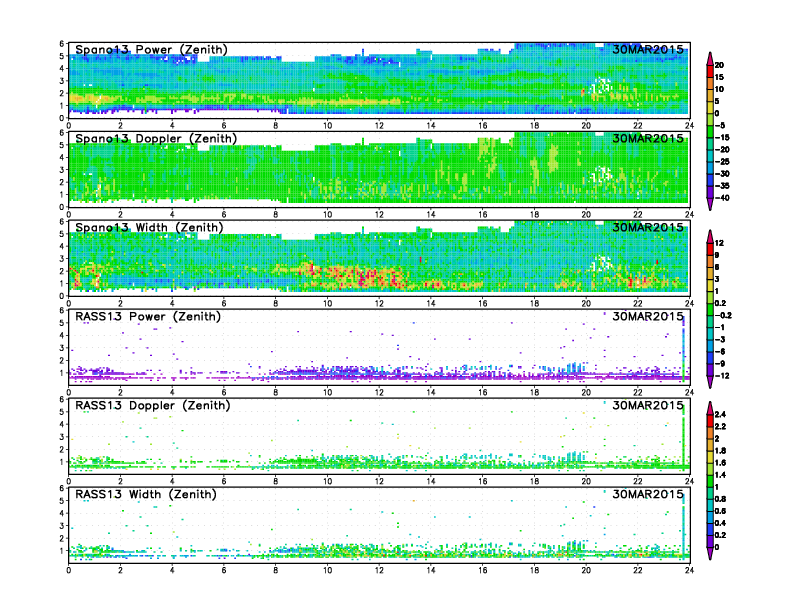This screenshot has width=792, height=612.
Task: Click the 'RASS13 Power (Zenith)' panel title
Action: tap(147, 316)
